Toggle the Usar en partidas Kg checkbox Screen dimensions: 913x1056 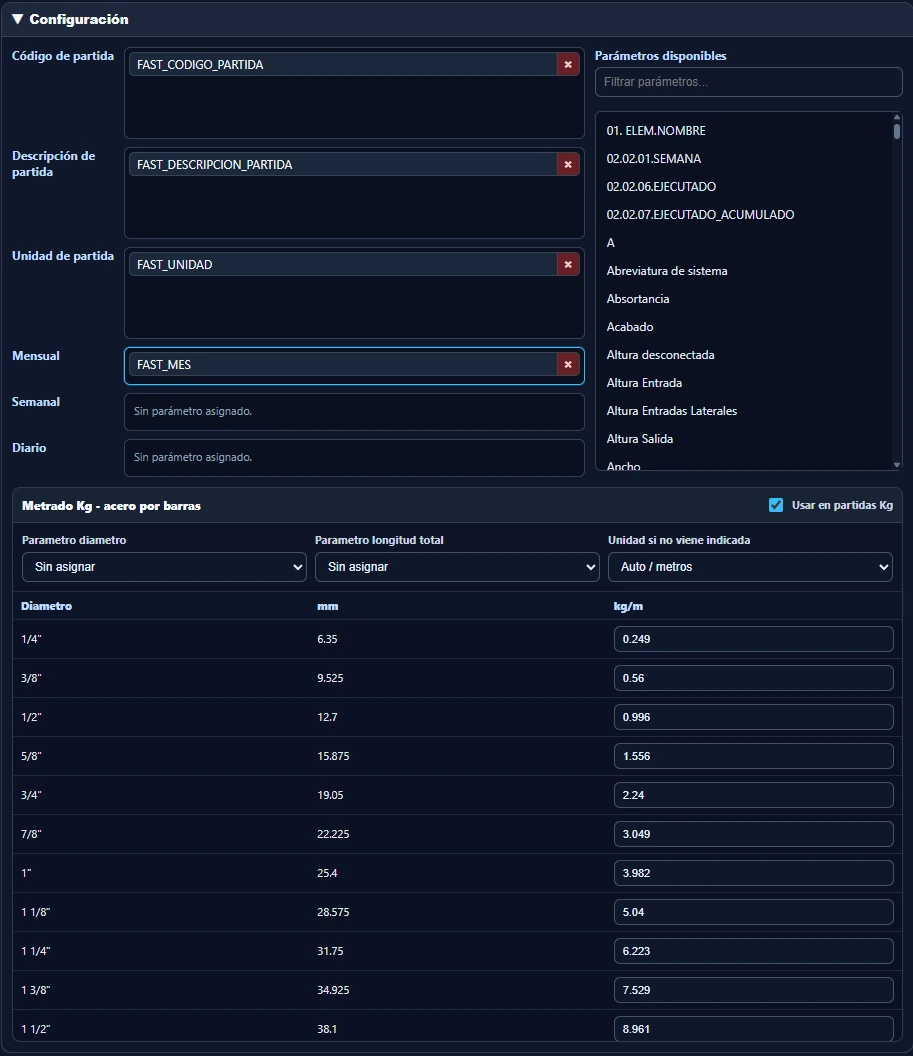click(776, 505)
